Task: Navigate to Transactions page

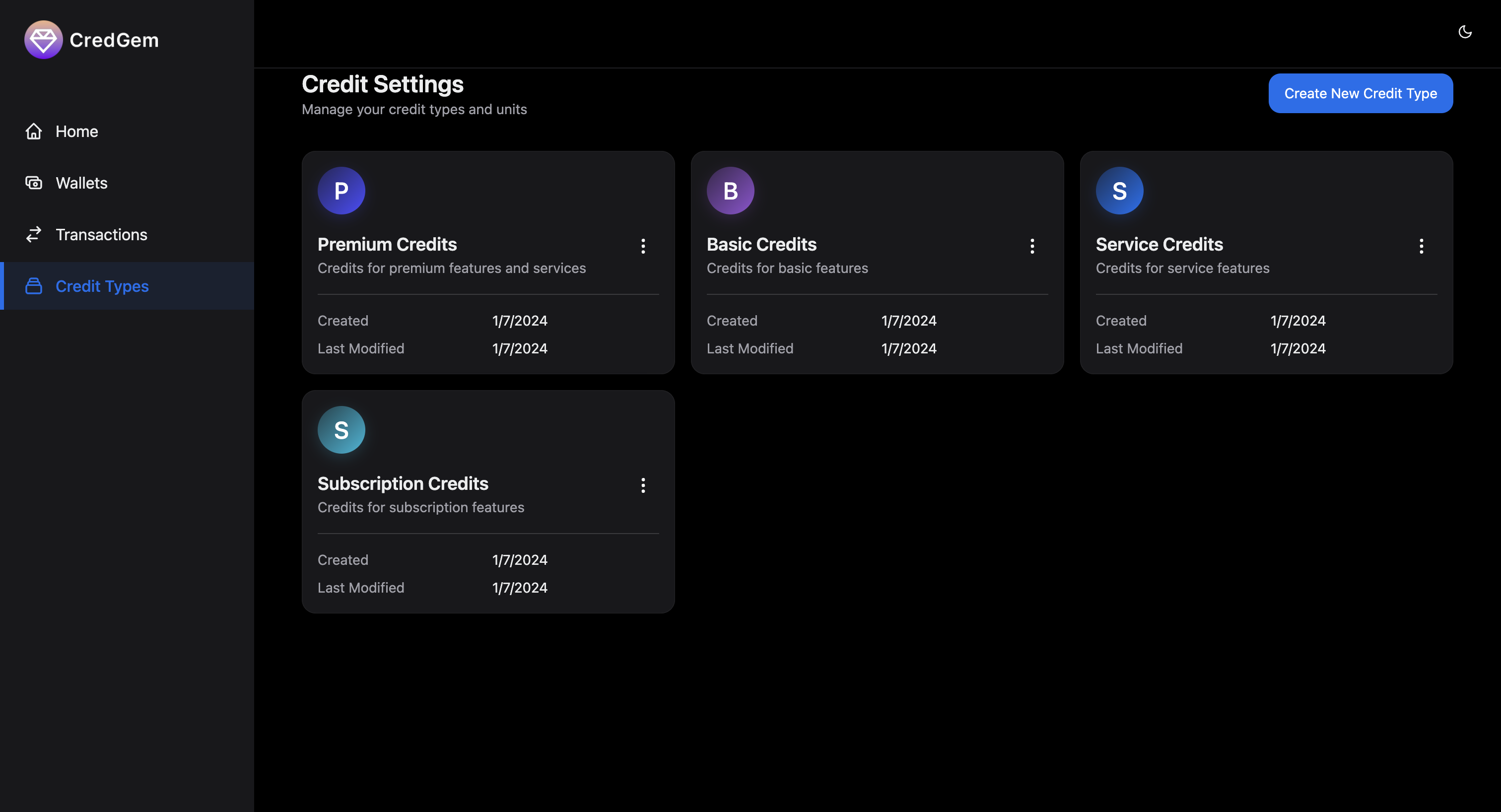Action: [101, 234]
